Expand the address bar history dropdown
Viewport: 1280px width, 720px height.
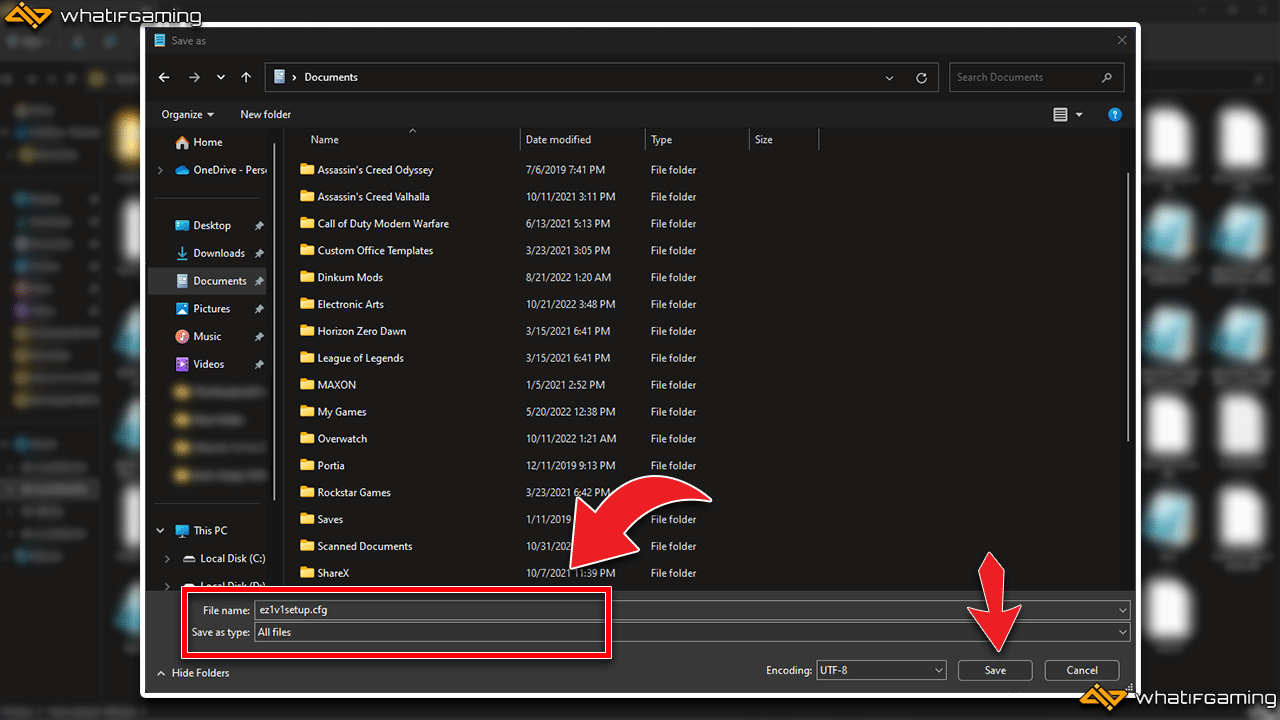tap(890, 77)
